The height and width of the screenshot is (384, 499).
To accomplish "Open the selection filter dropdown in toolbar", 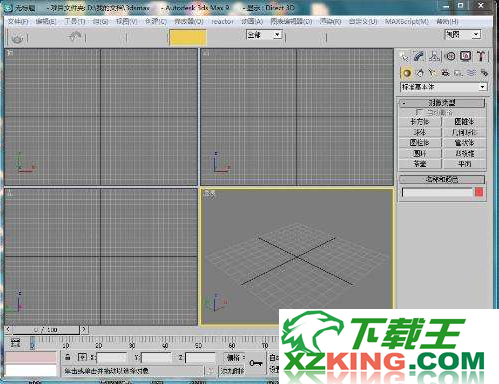I will (264, 34).
